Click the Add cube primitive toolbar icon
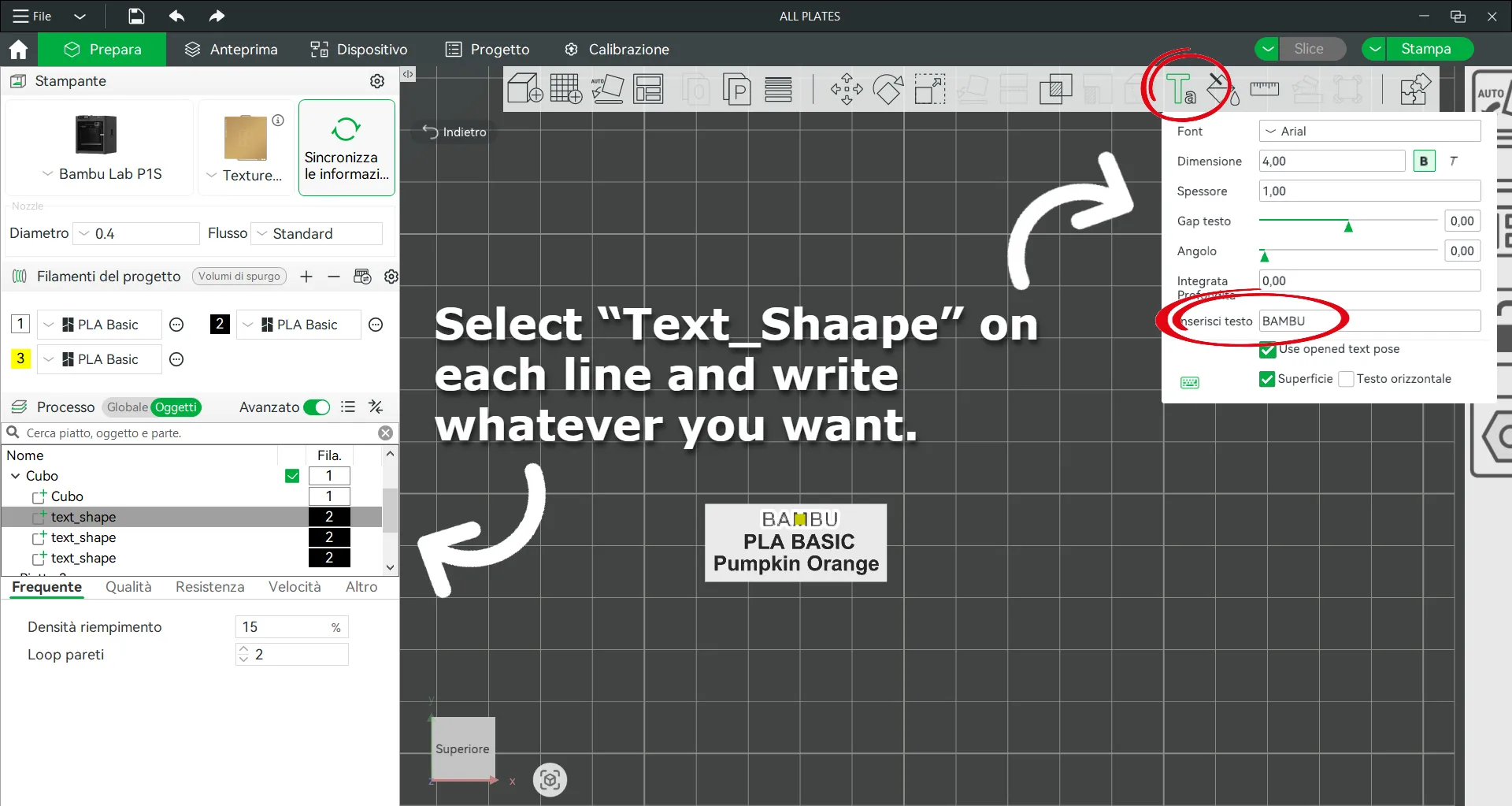The image size is (1512, 806). click(x=524, y=89)
